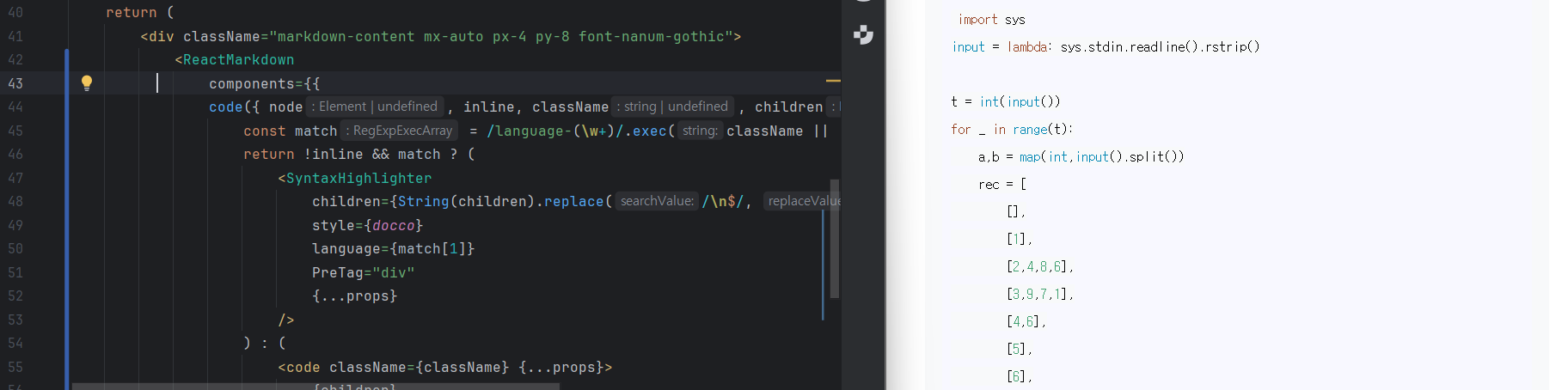The height and width of the screenshot is (390, 1568).
Task: Click the SyntaxHighlighter tag name
Action: [x=358, y=178]
